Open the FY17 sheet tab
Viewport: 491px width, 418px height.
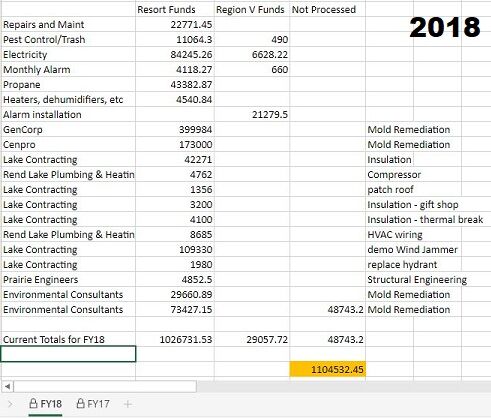93,404
